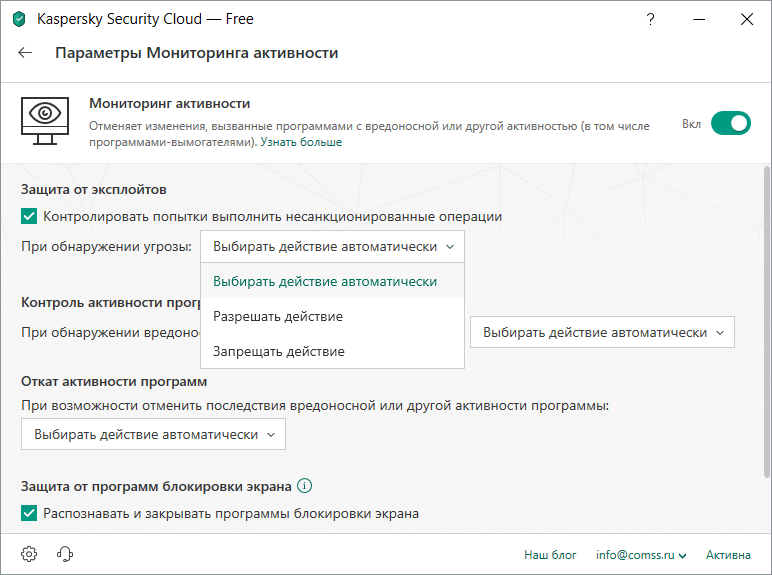The height and width of the screenshot is (575, 772).
Task: Click the Защита от эксплойтов heading
Action: (94, 190)
